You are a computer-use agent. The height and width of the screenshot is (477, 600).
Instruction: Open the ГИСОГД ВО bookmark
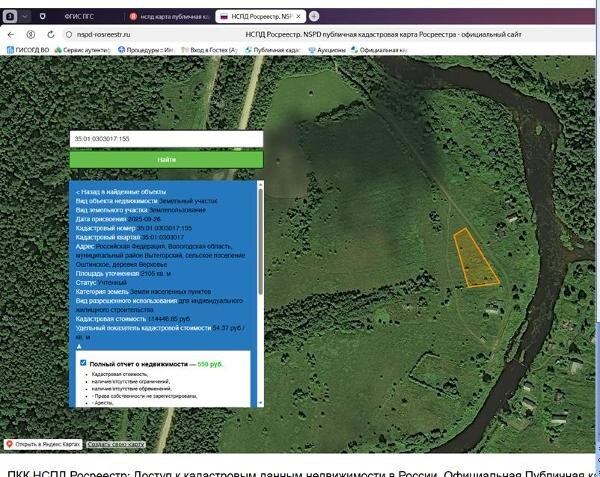point(28,50)
